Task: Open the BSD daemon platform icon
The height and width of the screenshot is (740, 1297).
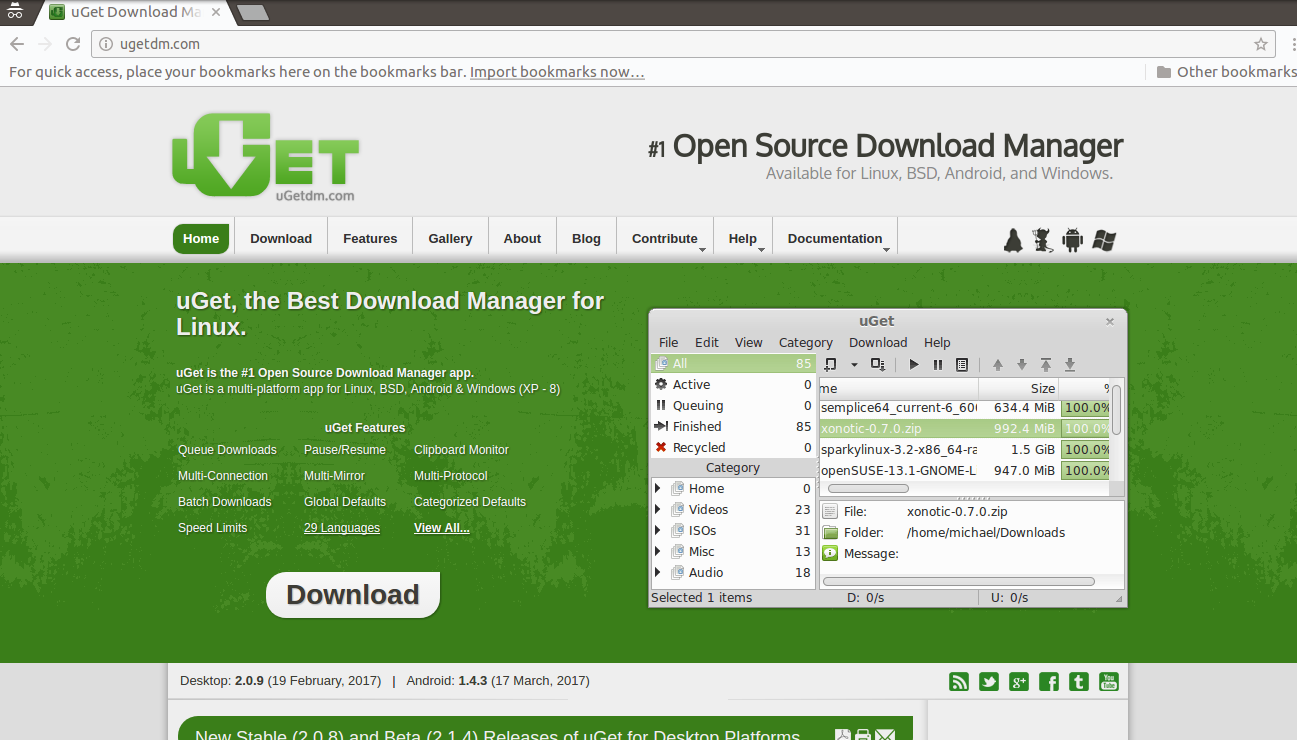Action: coord(1043,240)
